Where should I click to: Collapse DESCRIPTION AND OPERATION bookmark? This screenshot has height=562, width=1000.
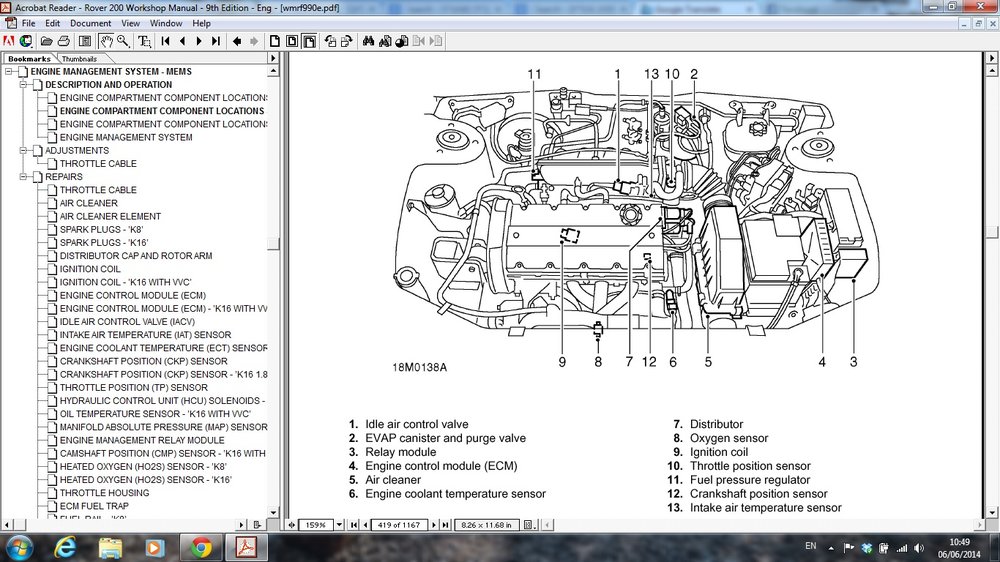(24, 84)
